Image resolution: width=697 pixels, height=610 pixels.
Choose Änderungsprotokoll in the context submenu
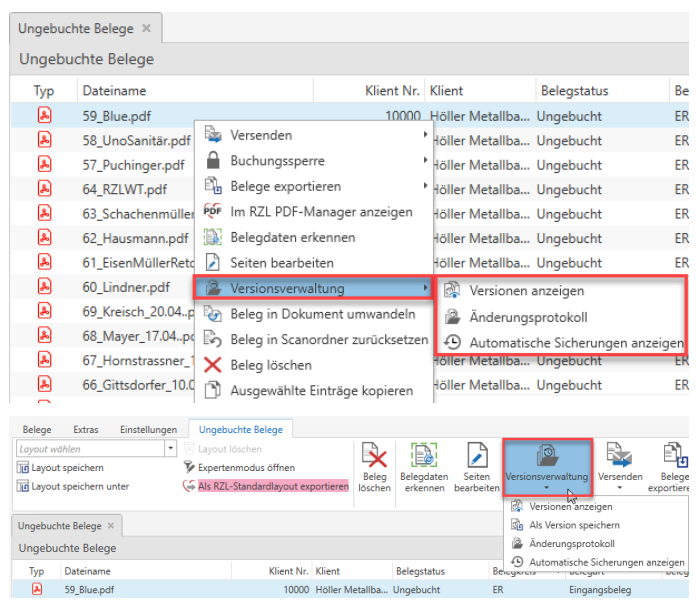point(527,316)
